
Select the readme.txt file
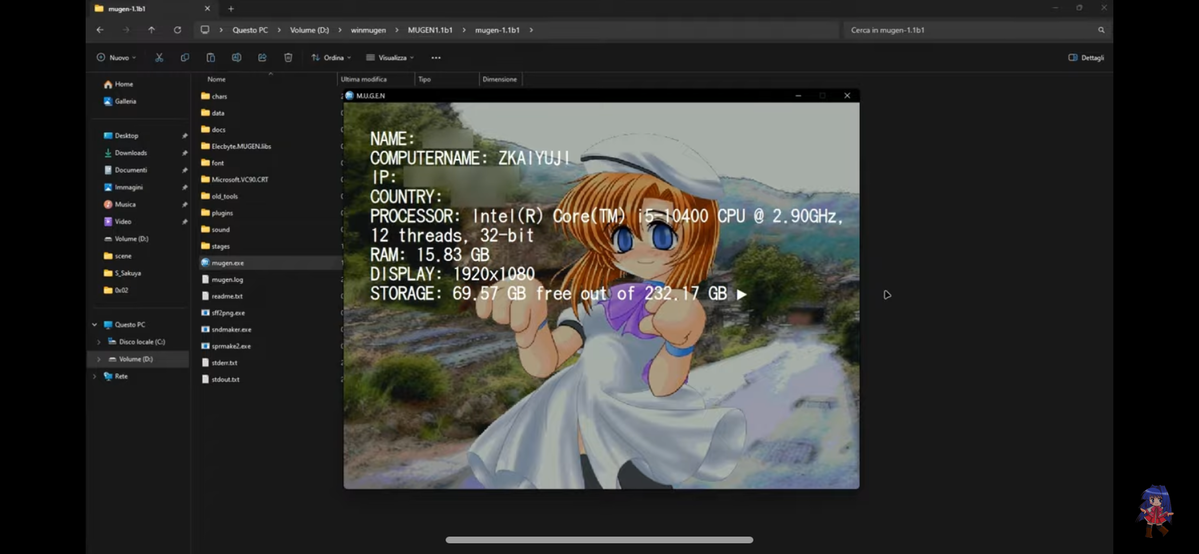(x=222, y=296)
